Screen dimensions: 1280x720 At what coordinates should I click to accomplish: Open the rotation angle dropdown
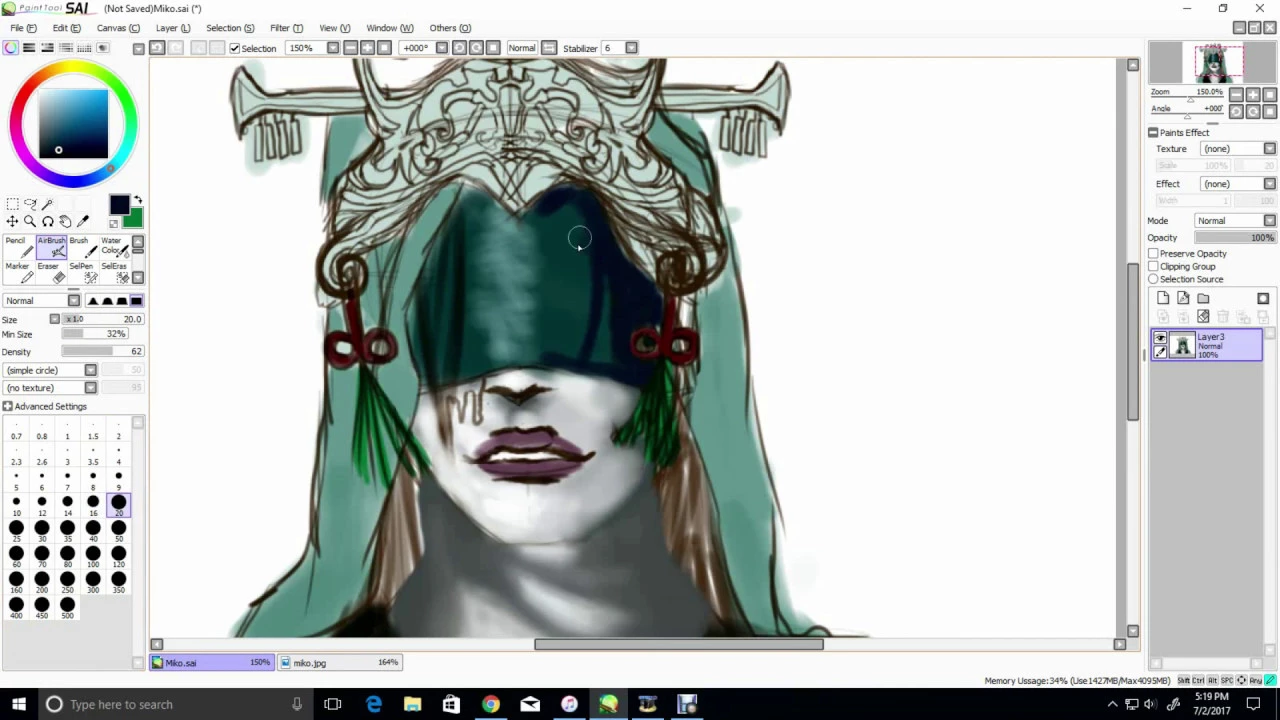[x=440, y=48]
